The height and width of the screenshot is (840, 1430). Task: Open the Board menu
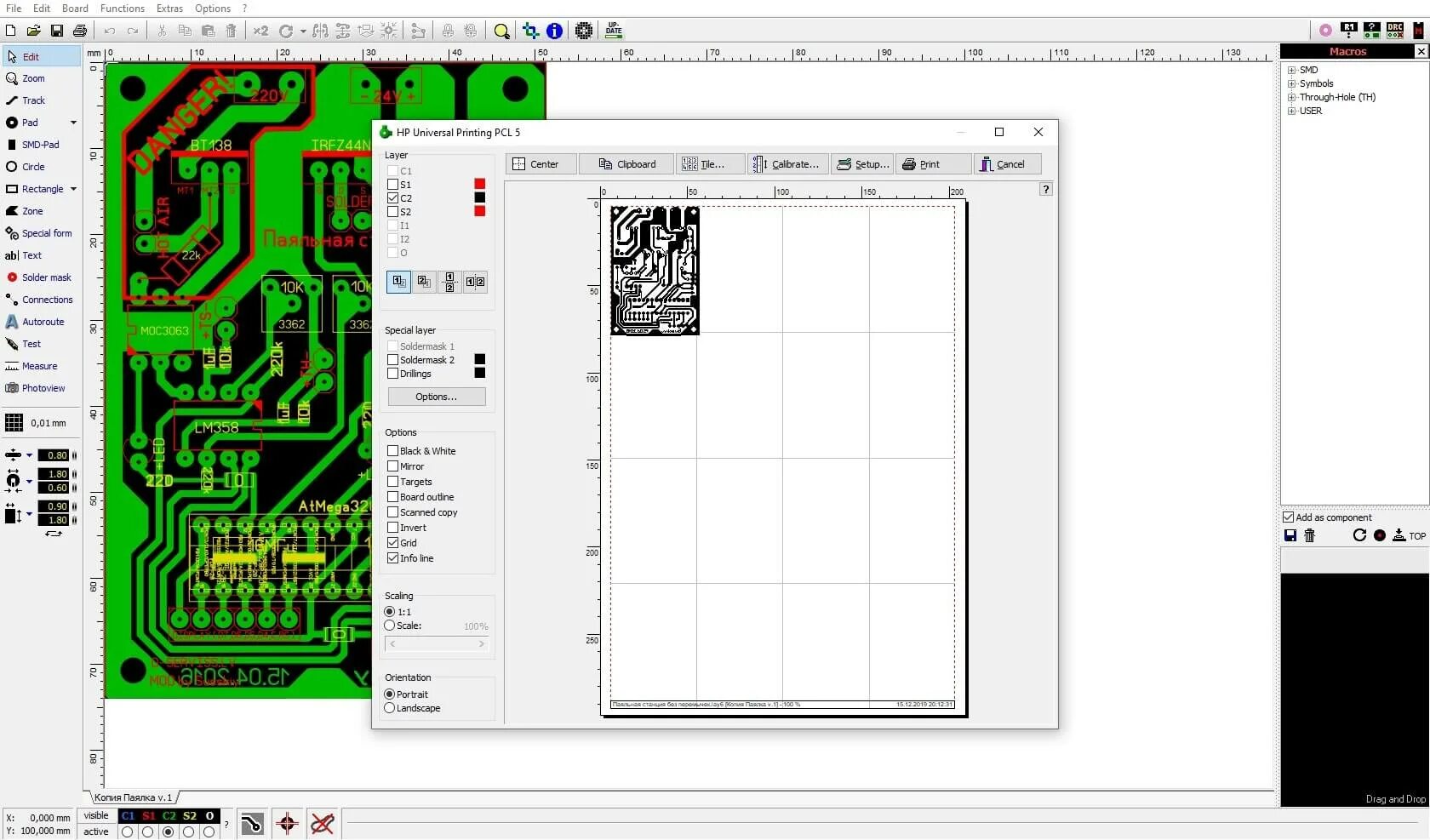[x=75, y=8]
